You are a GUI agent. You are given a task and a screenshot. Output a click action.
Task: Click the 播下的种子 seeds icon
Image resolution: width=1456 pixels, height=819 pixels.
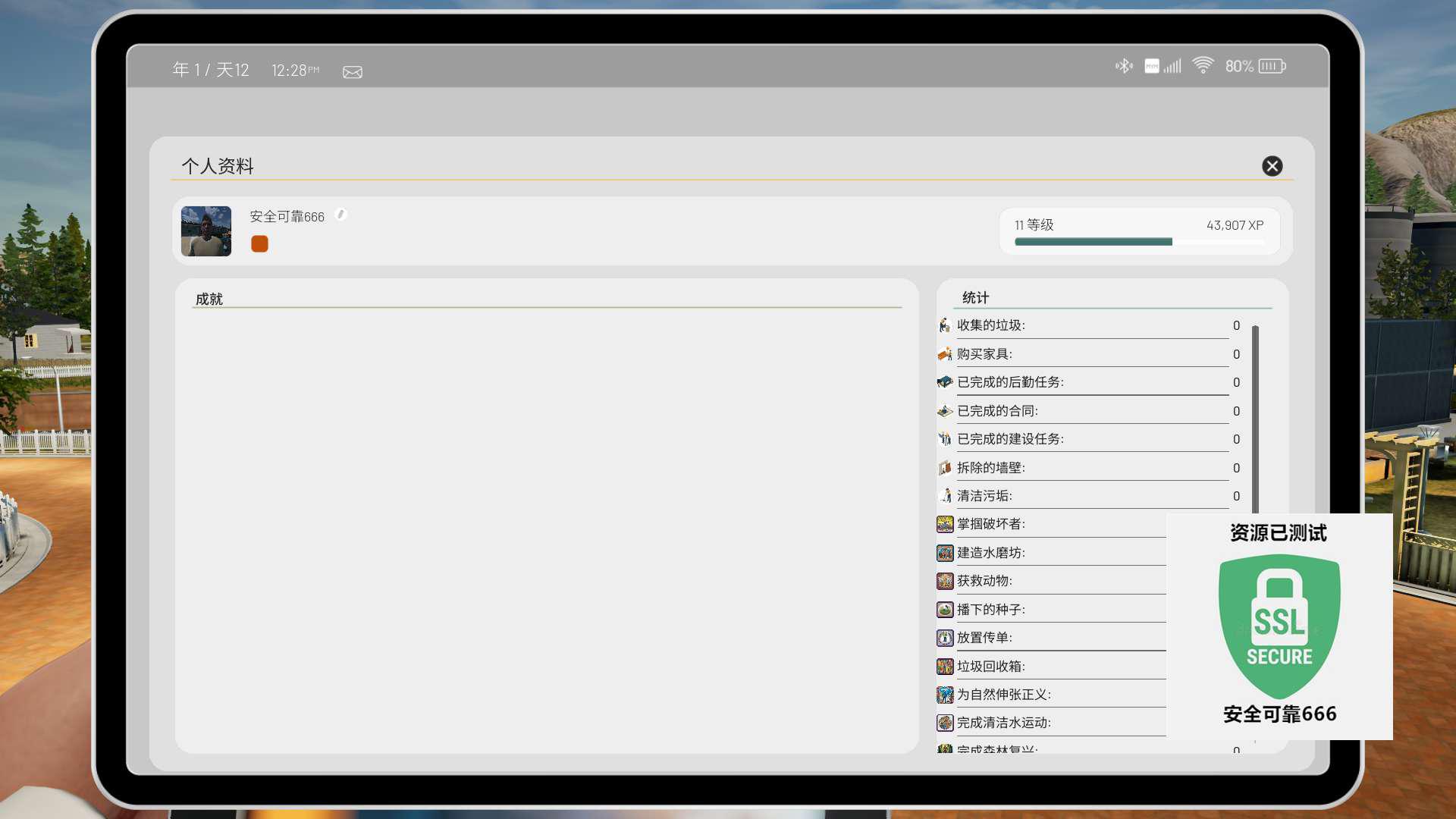(x=945, y=610)
